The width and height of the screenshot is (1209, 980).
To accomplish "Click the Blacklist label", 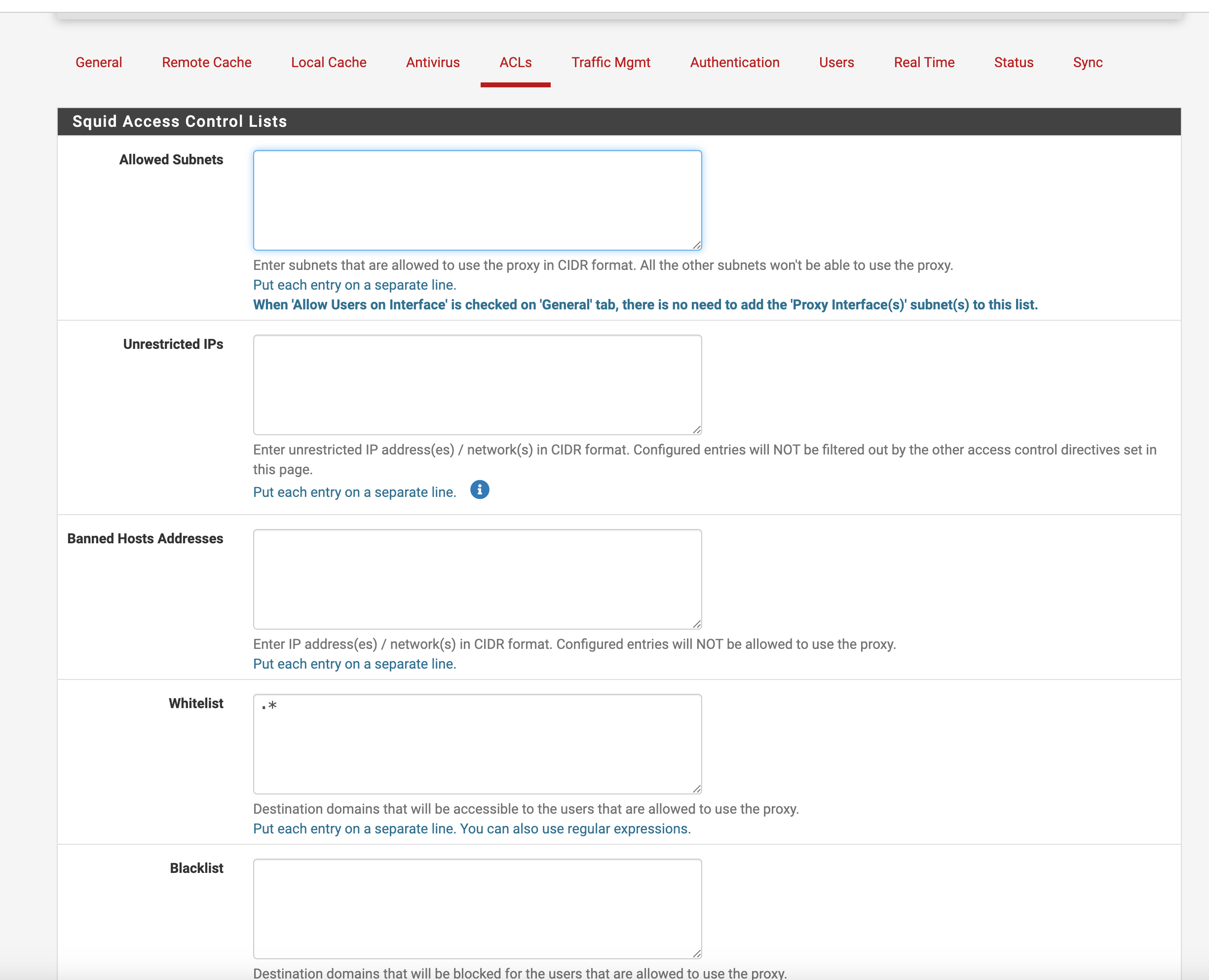I will pos(196,868).
